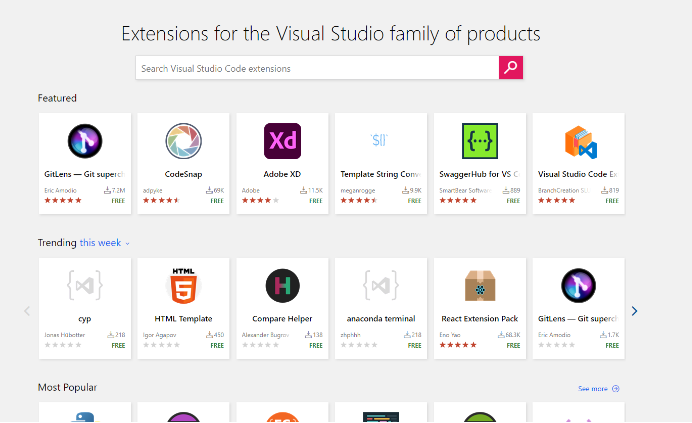Click publisher name meganrogge

click(357, 190)
